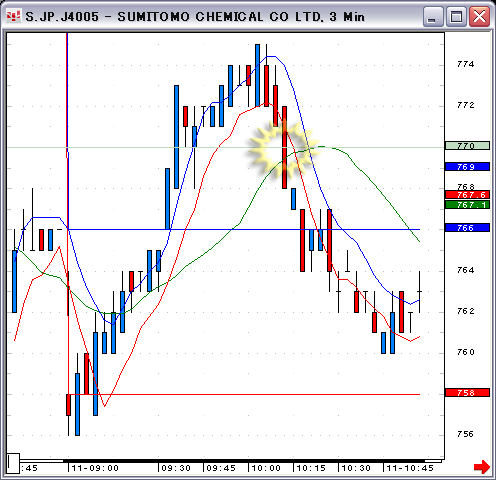This screenshot has width=496, height=480.
Task: Close the chart window with red X
Action: [x=479, y=16]
